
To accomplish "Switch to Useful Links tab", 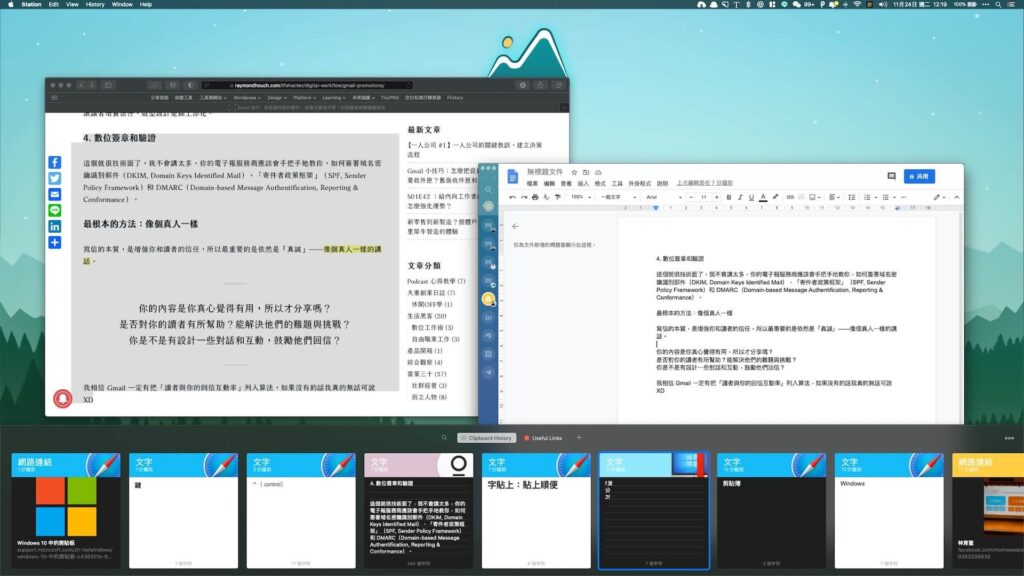I will pyautogui.click(x=543, y=438).
